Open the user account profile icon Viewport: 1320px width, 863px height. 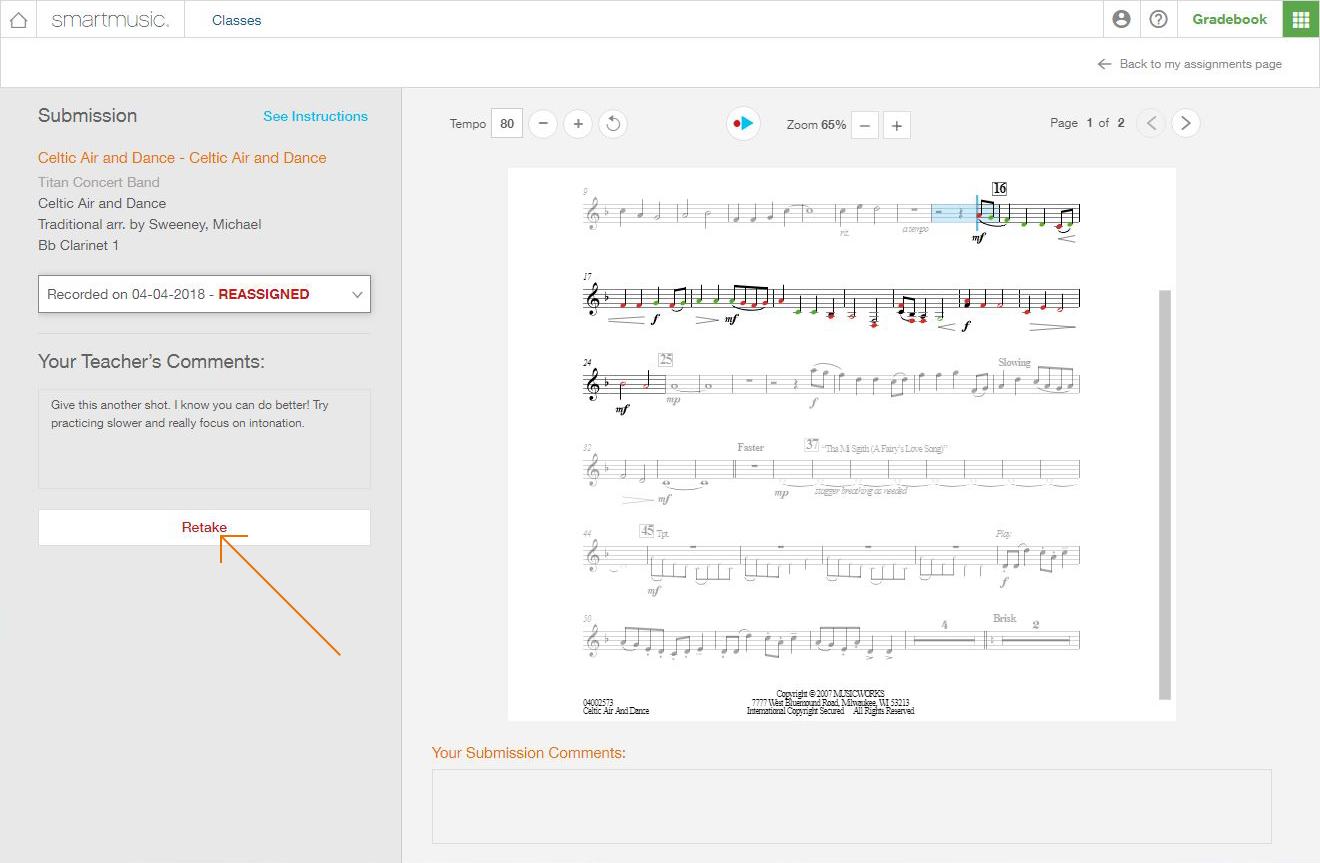(1122, 19)
